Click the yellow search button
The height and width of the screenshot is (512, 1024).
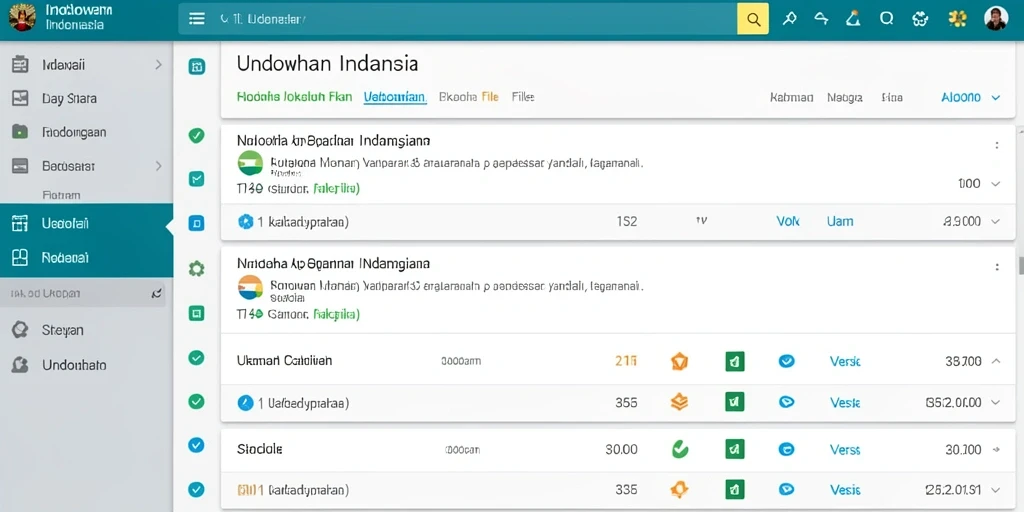click(753, 19)
